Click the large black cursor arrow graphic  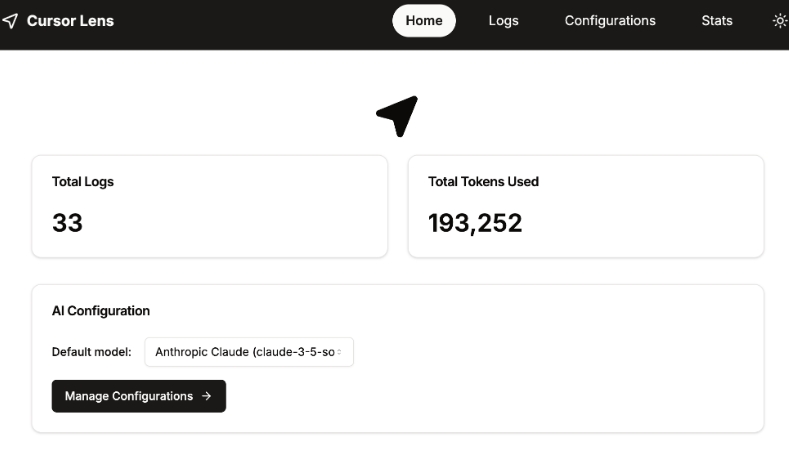tap(397, 116)
